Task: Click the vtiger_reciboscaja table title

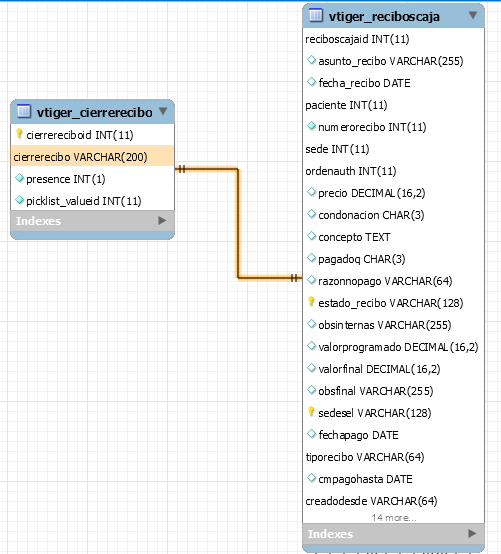Action: pos(384,17)
